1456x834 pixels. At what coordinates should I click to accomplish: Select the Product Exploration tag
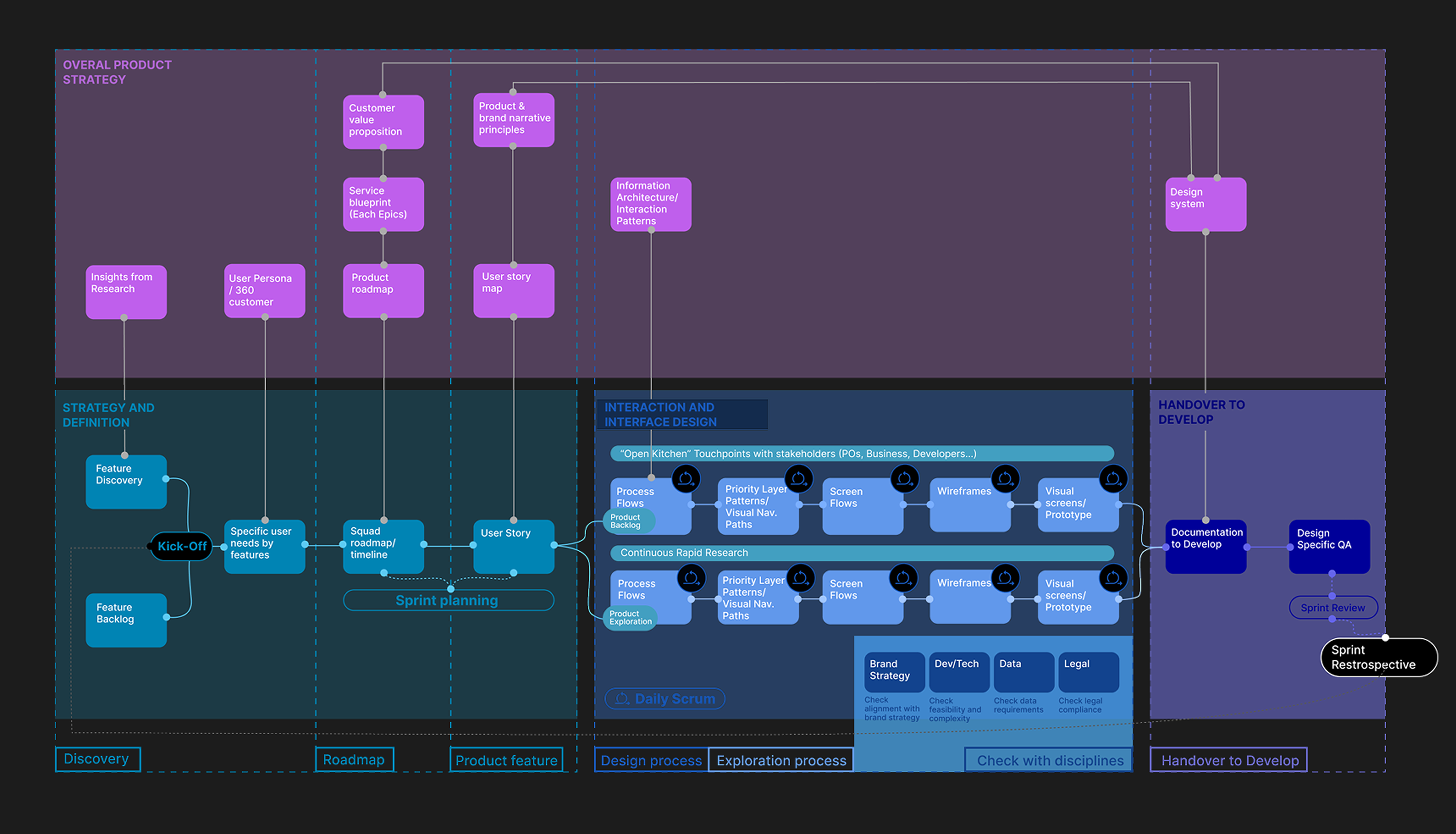630,617
